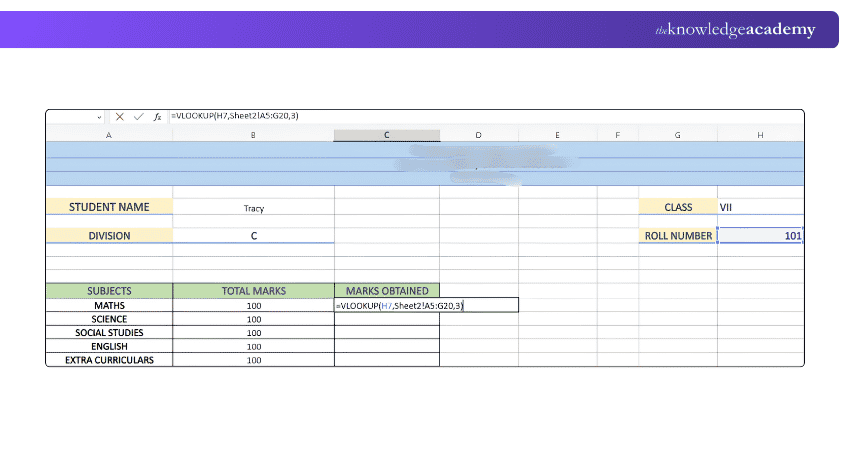Select total marks 100 for SOCIAL STUDIES
The width and height of the screenshot is (850, 450).
click(x=253, y=332)
